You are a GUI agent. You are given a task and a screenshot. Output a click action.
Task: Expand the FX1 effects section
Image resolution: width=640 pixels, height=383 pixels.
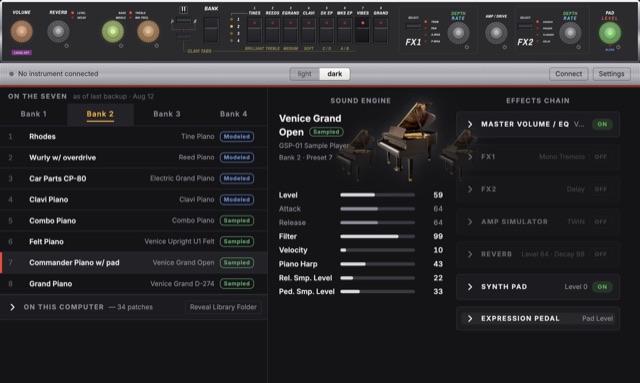[x=470, y=157]
